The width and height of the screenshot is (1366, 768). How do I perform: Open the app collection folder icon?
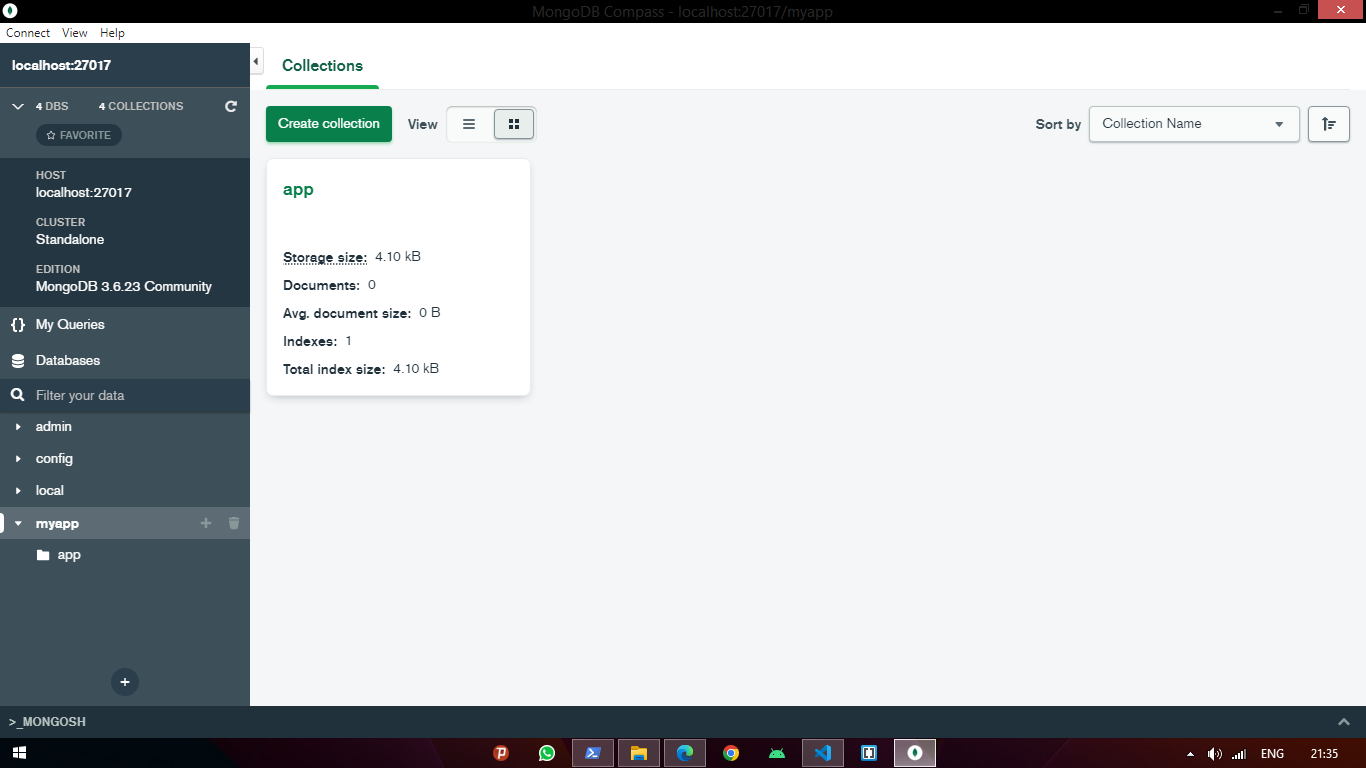pyautogui.click(x=43, y=555)
